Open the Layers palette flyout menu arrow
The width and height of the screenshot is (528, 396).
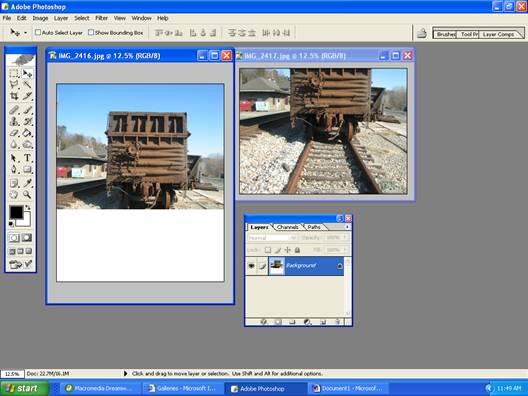click(347, 227)
